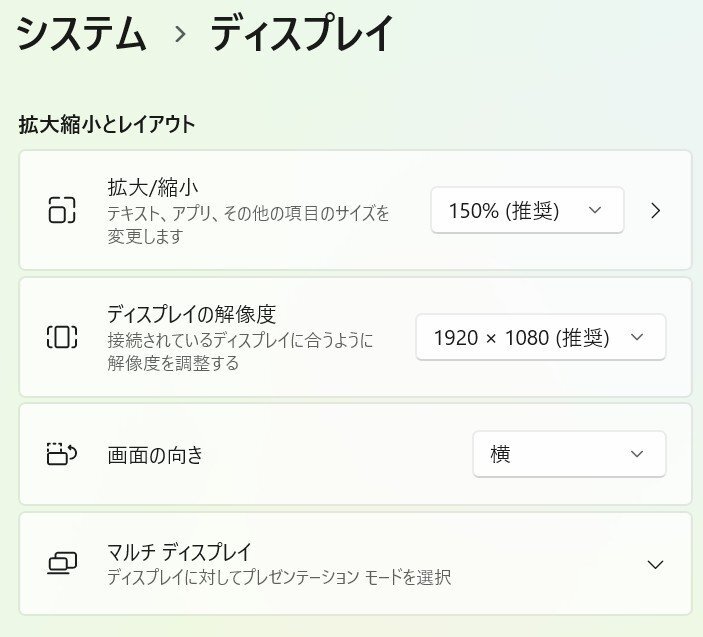Select the マルチ ディスプレイ row label
This screenshot has width=703, height=637.
(x=179, y=551)
